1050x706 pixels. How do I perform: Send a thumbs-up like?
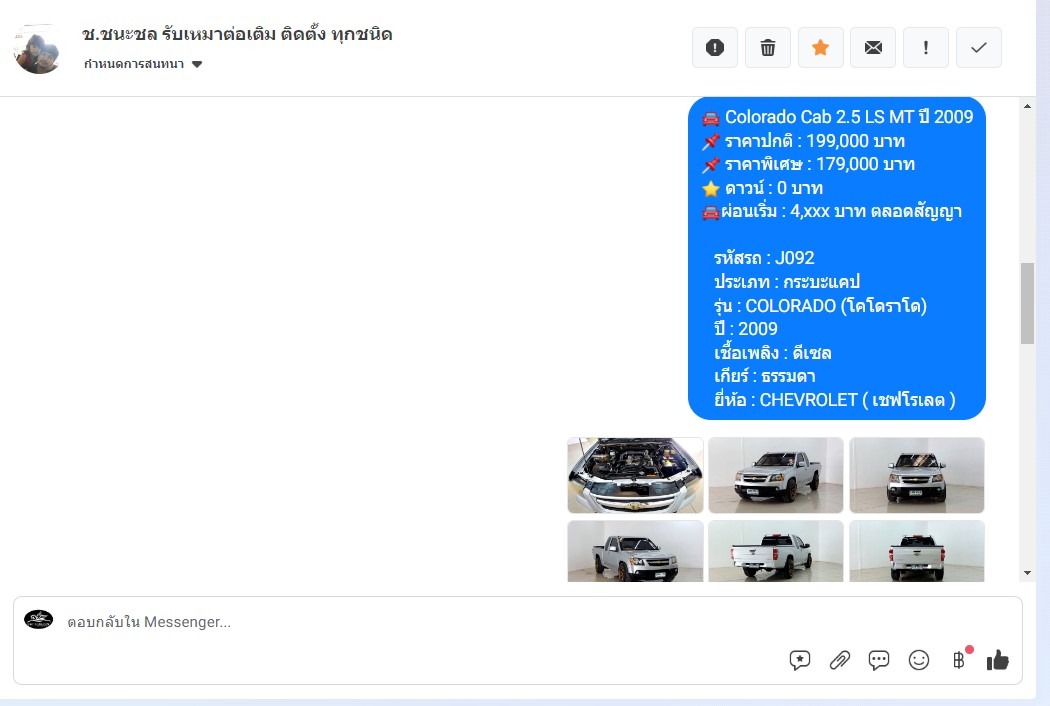(x=997, y=660)
